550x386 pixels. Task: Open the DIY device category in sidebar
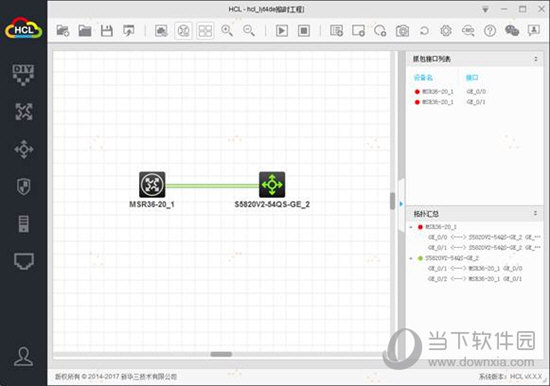point(23,75)
